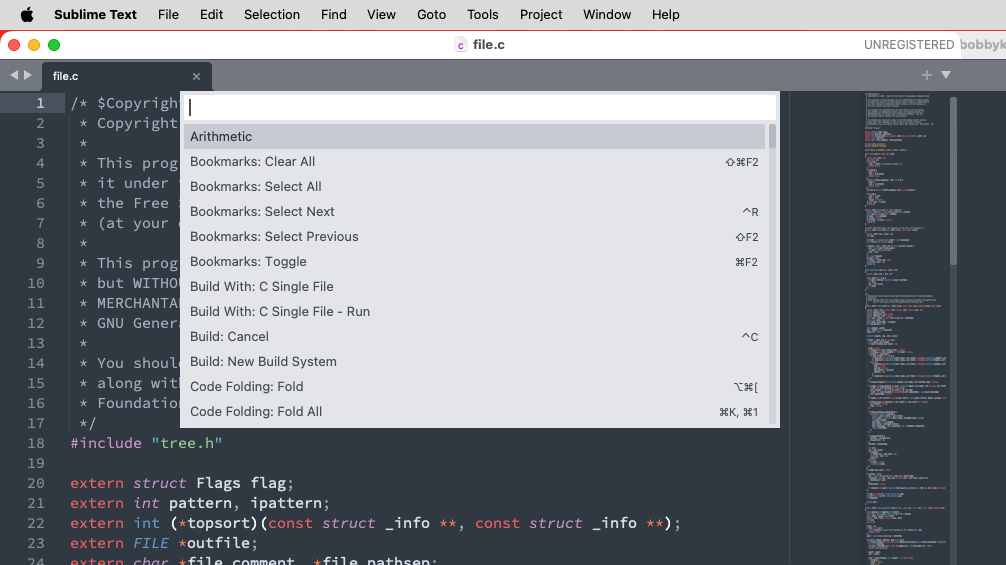Select the Arithmetic command
This screenshot has height=565, width=1006.
[x=475, y=137]
